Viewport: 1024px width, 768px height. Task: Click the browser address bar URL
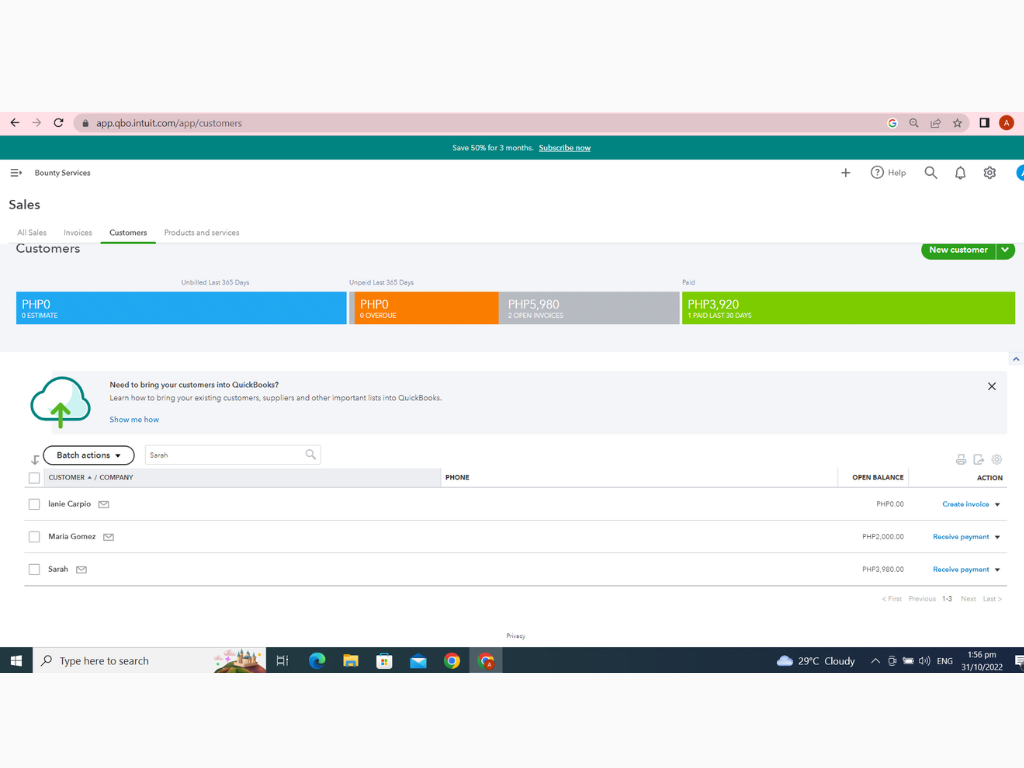point(169,123)
